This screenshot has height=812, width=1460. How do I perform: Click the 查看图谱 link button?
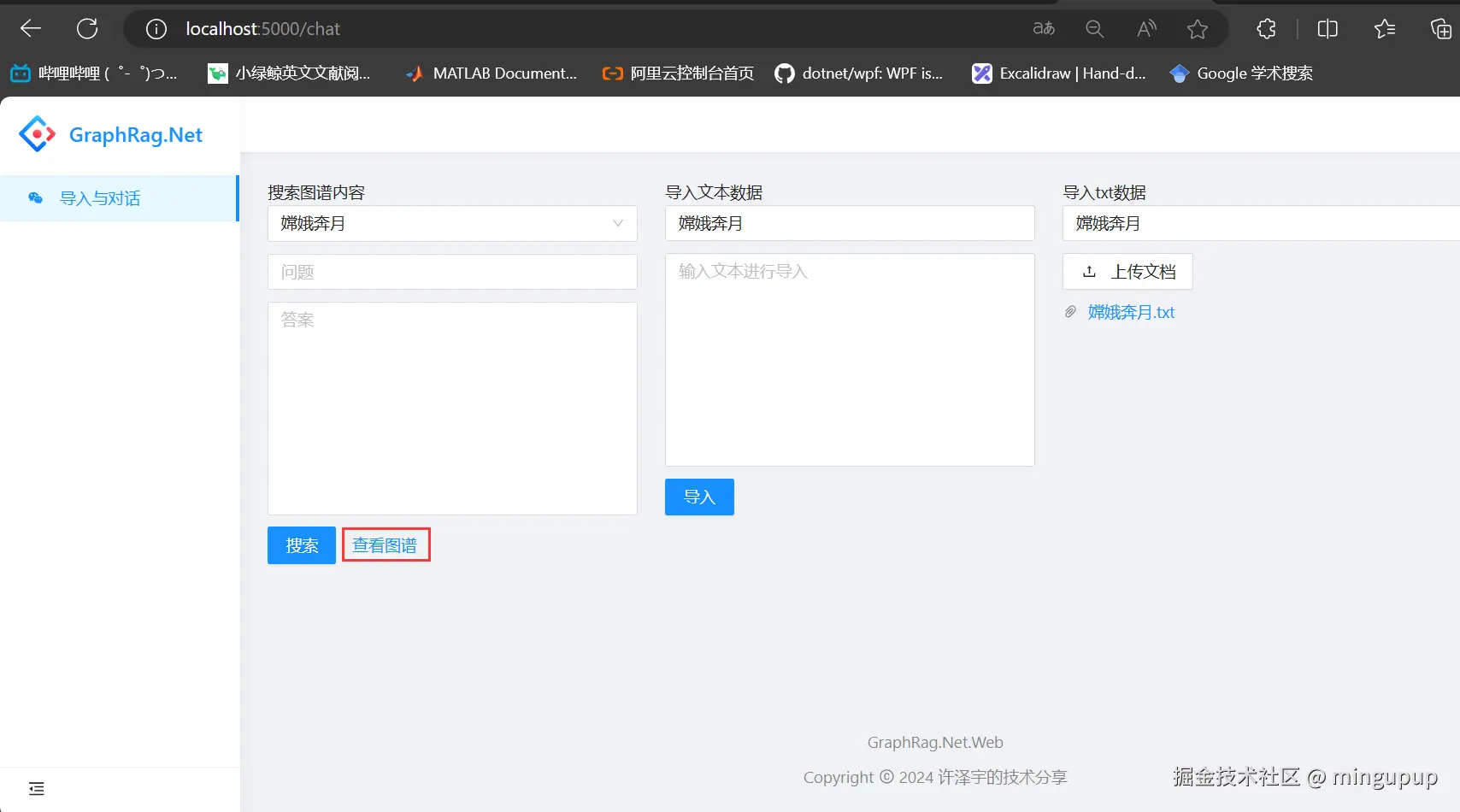coord(386,545)
